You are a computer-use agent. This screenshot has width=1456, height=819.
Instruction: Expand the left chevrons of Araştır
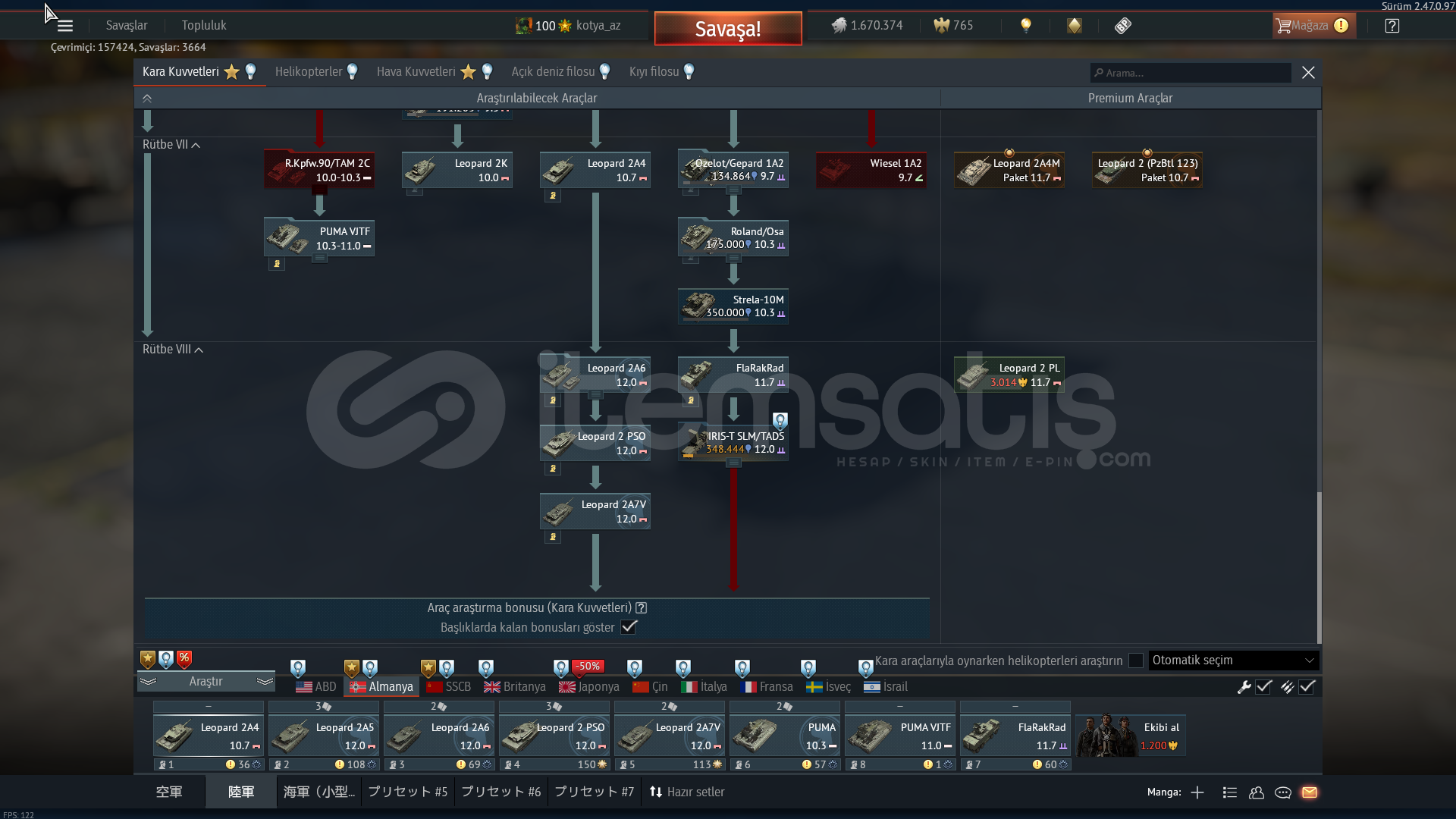pos(149,681)
